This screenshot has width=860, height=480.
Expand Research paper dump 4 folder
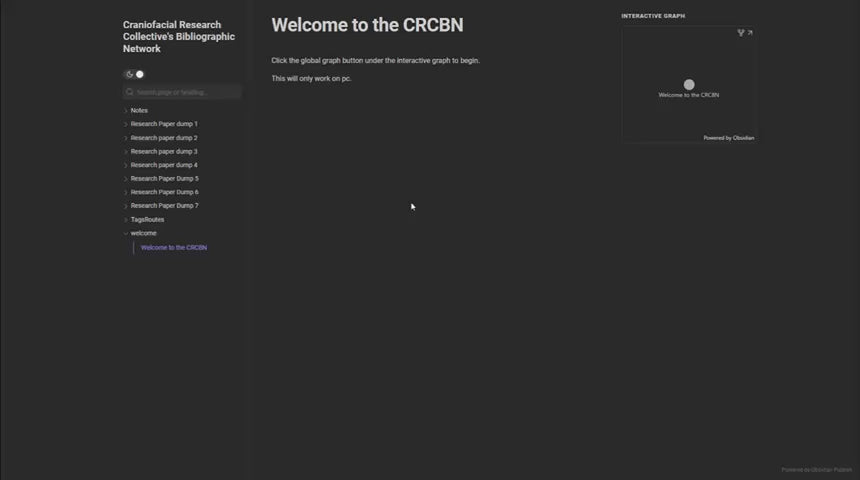(163, 165)
